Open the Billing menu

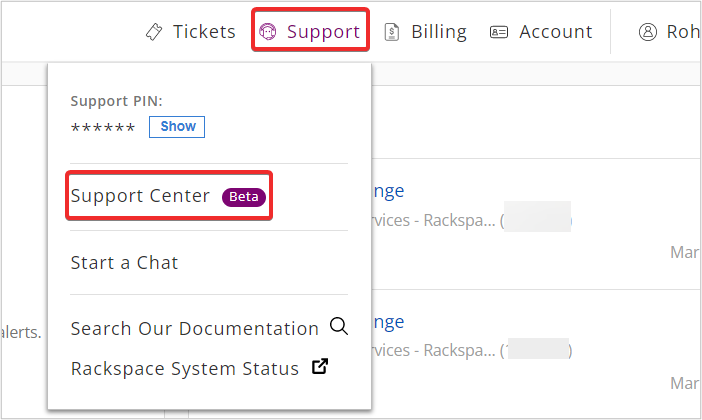(426, 32)
